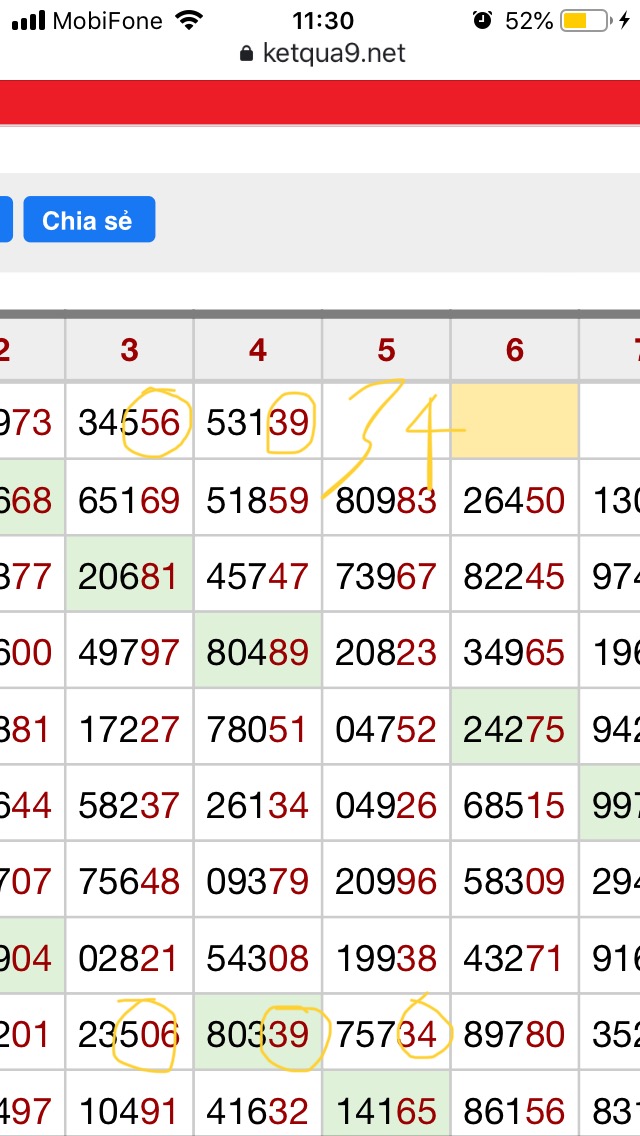The image size is (640, 1136).
Task: Tap green highlighted cell 20681
Action: click(x=129, y=576)
